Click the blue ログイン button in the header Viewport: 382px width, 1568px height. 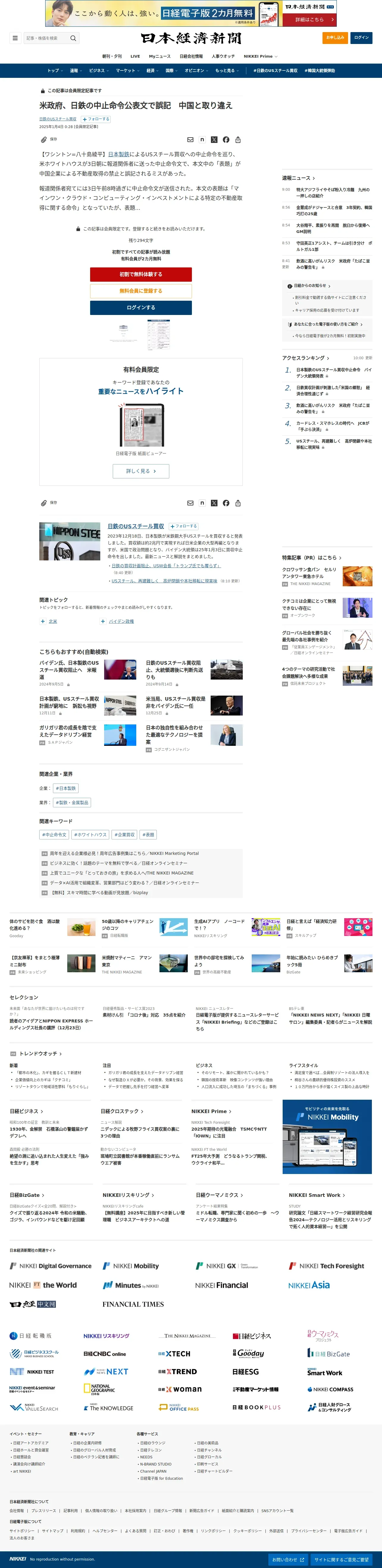[361, 38]
